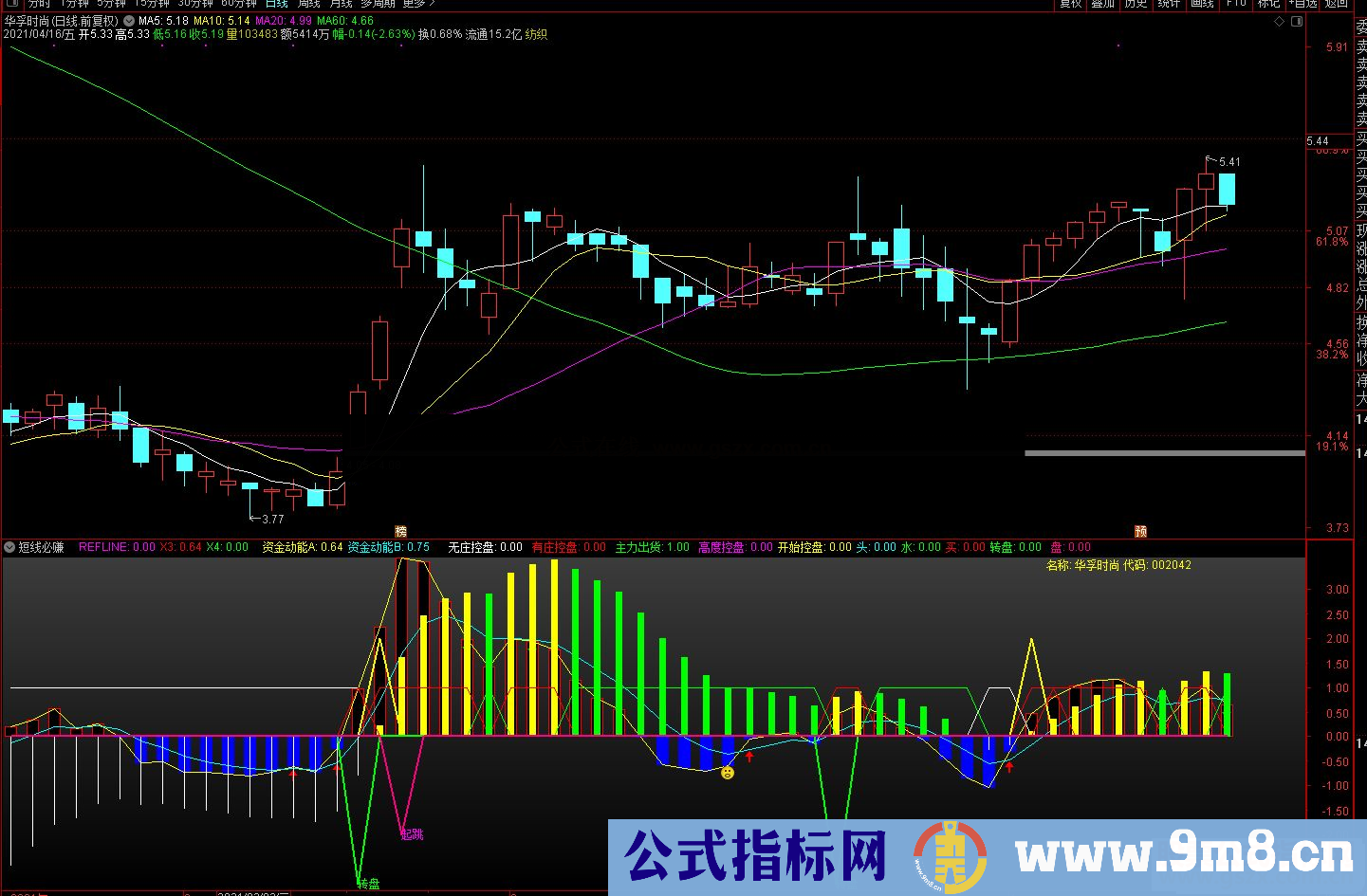Click the 返回 back button

(1338, 4)
